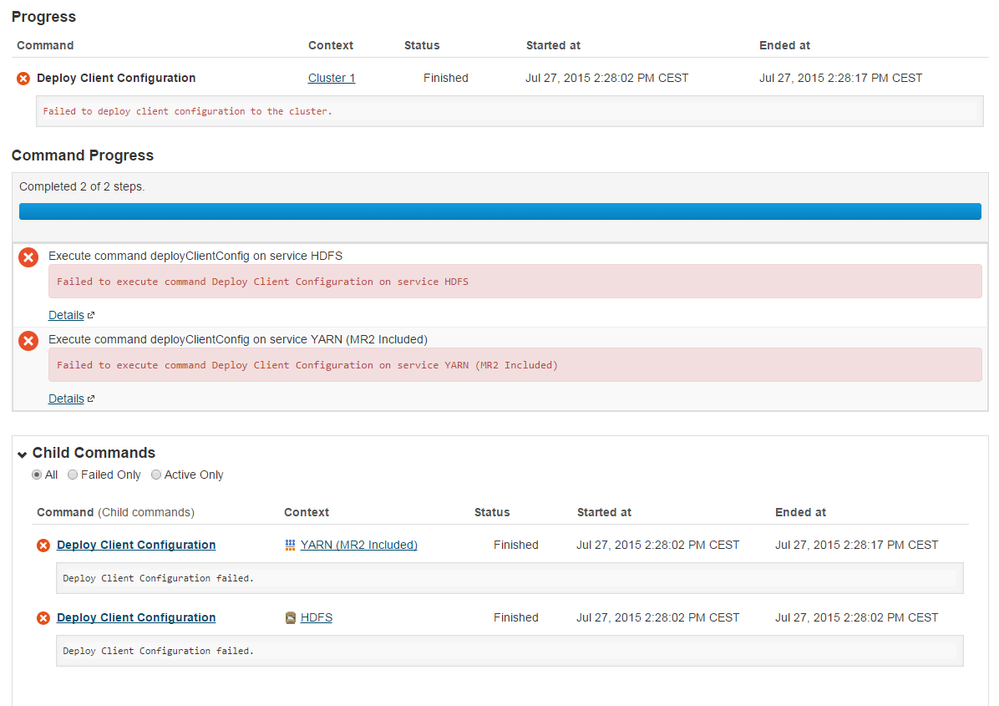This screenshot has height=706, width=999.
Task: Click the Status column header in Progress table
Action: 422,45
